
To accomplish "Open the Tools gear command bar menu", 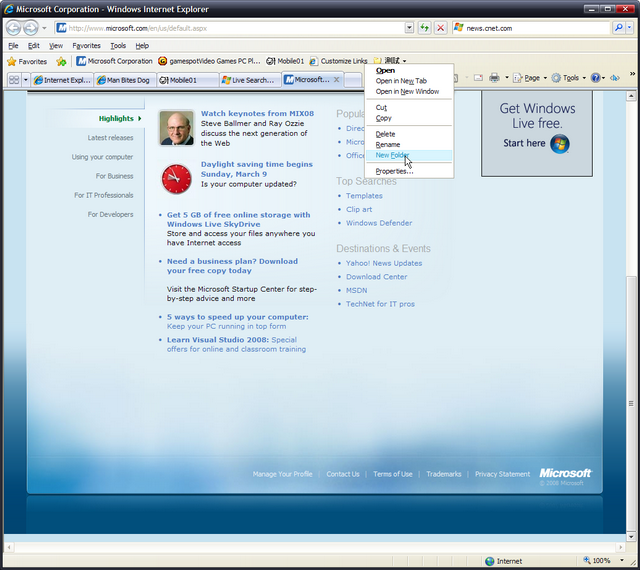I will (x=569, y=78).
